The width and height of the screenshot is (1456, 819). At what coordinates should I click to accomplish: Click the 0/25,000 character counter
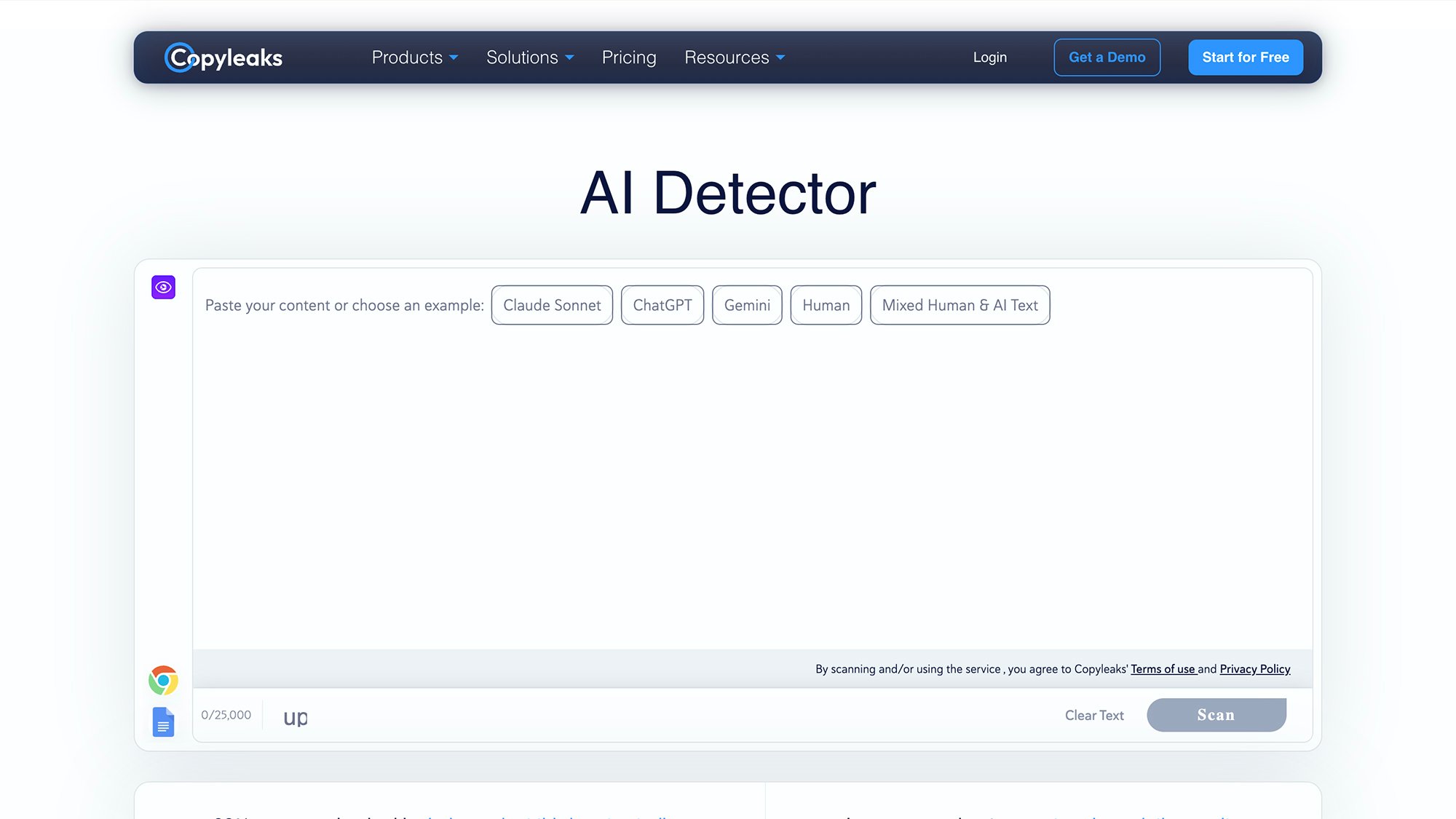226,715
